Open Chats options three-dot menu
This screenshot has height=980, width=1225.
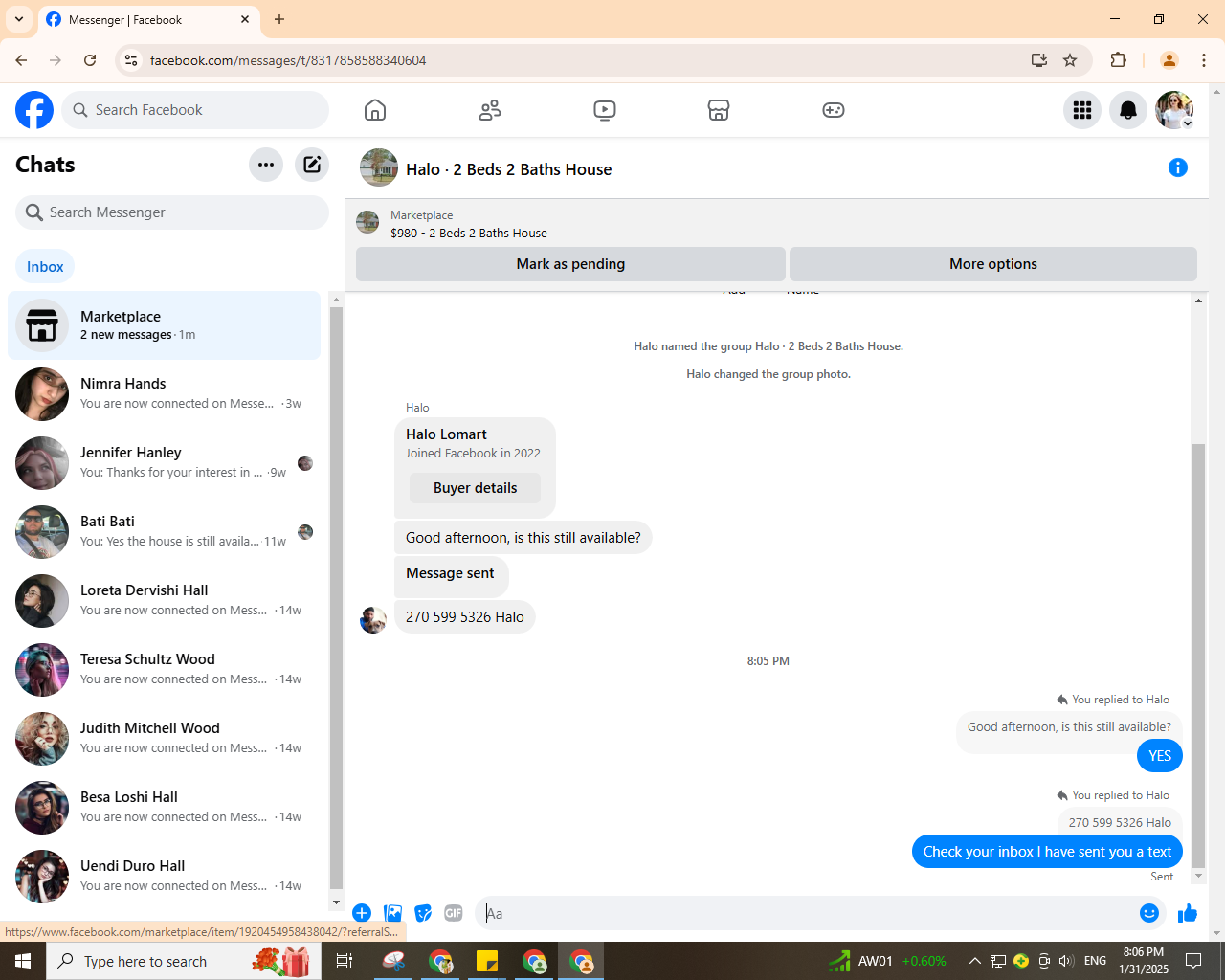point(266,165)
